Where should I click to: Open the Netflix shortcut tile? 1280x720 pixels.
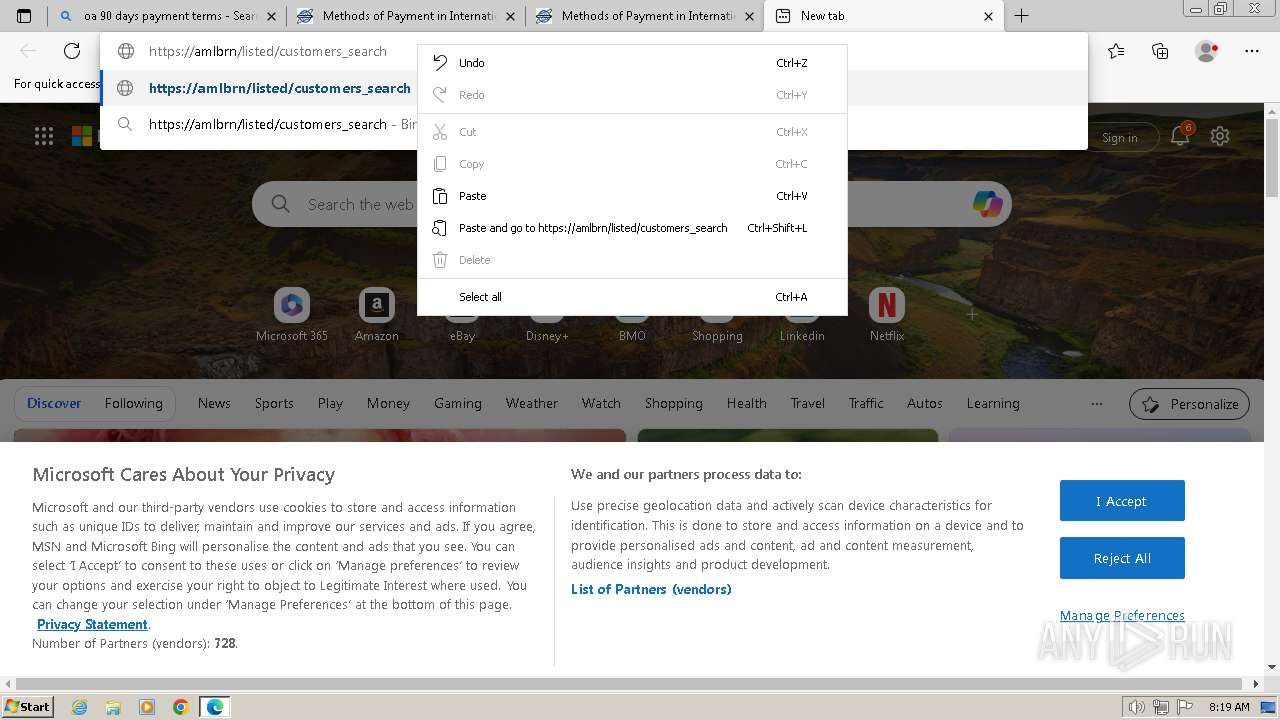click(x=887, y=316)
